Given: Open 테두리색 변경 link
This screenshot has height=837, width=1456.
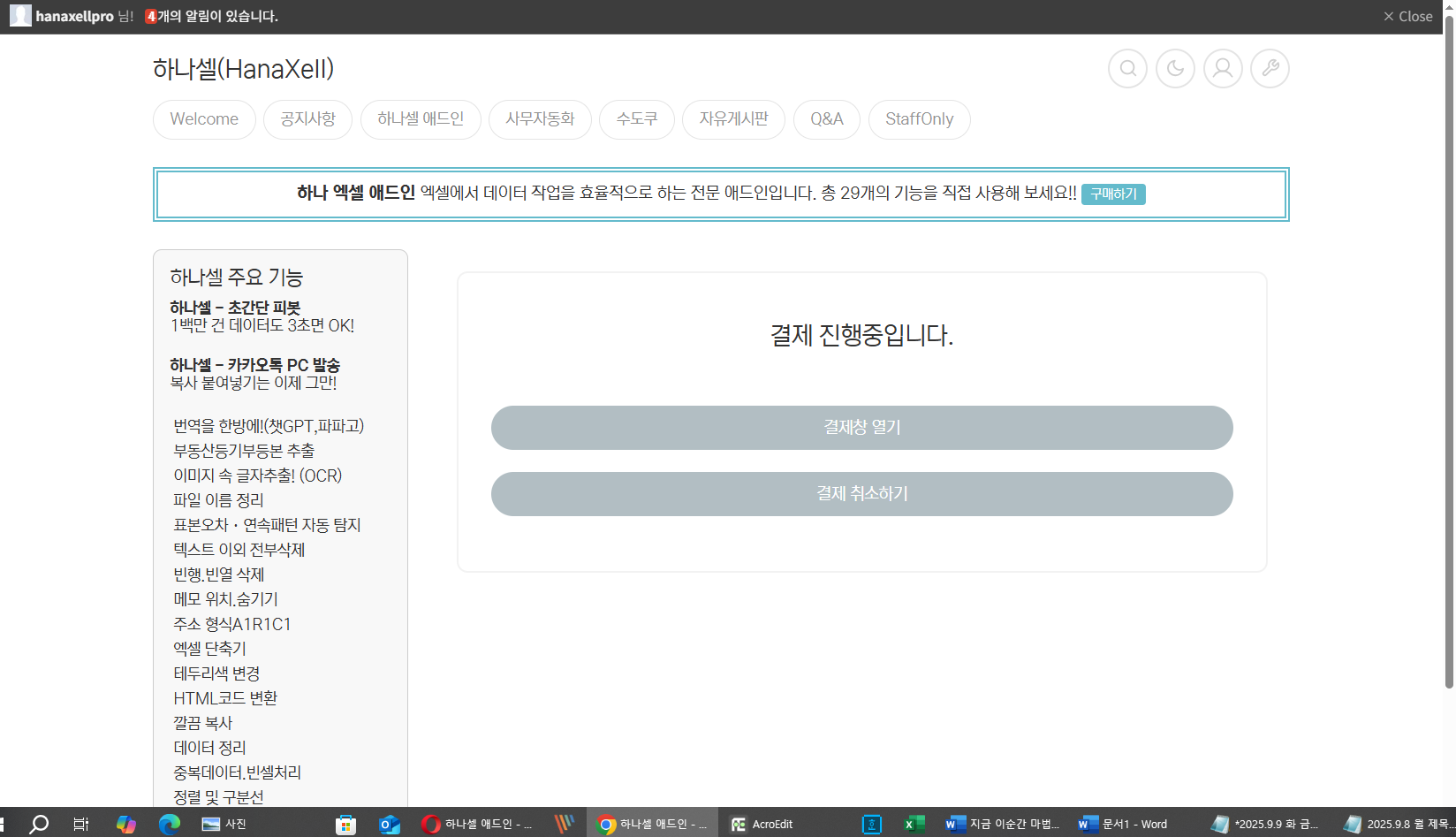Looking at the screenshot, I should click(216, 673).
